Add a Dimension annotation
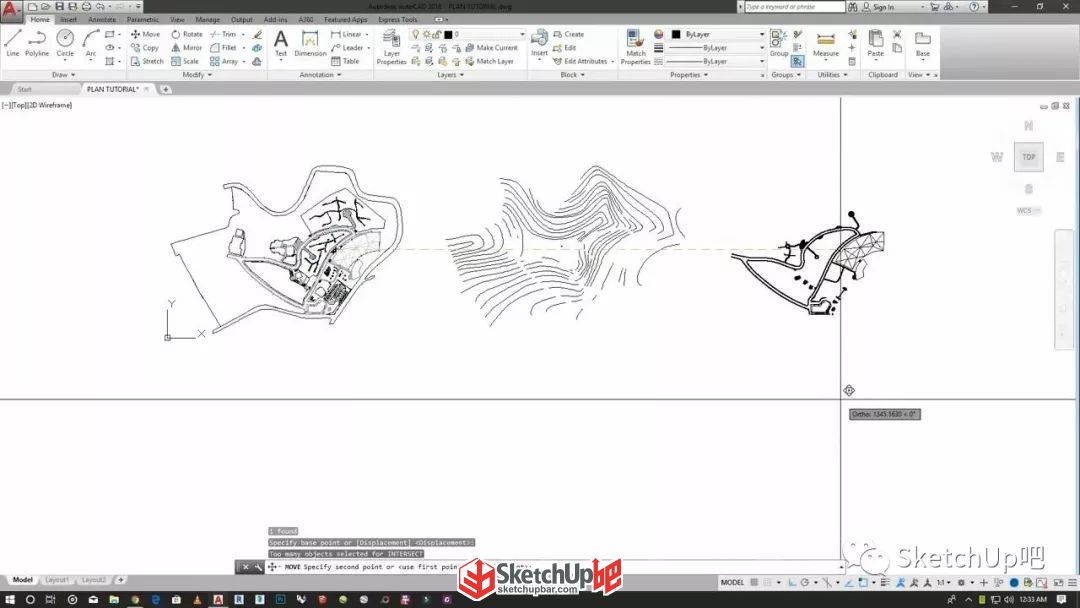The image size is (1080, 608). pos(310,43)
